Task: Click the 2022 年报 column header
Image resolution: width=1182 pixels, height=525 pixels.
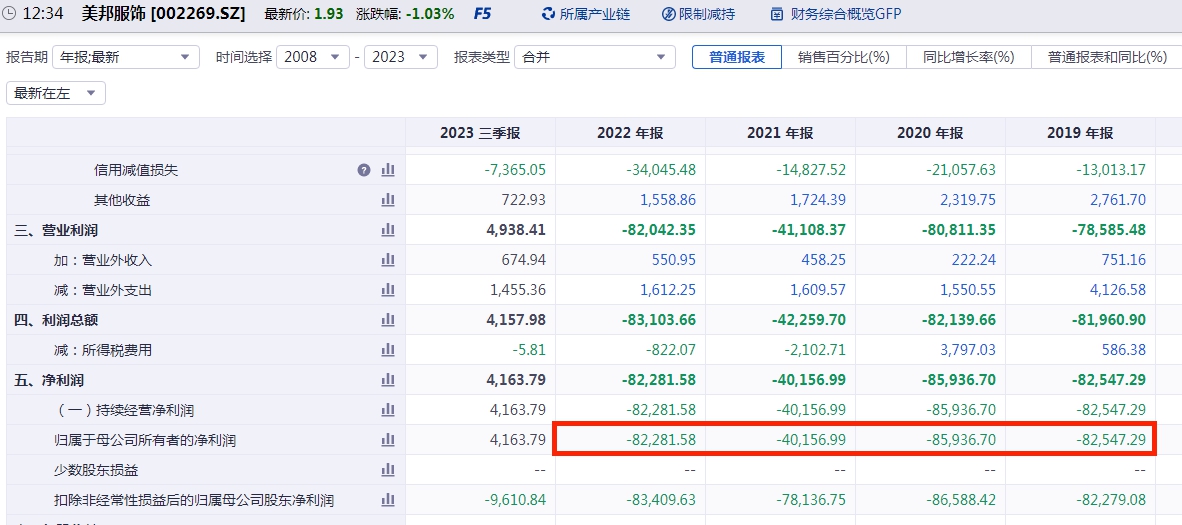Action: point(630,133)
